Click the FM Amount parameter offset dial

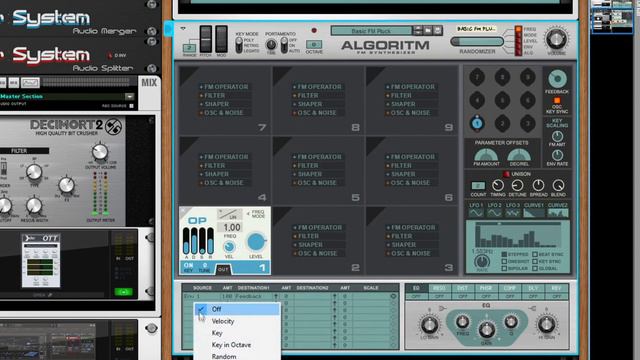coord(486,155)
